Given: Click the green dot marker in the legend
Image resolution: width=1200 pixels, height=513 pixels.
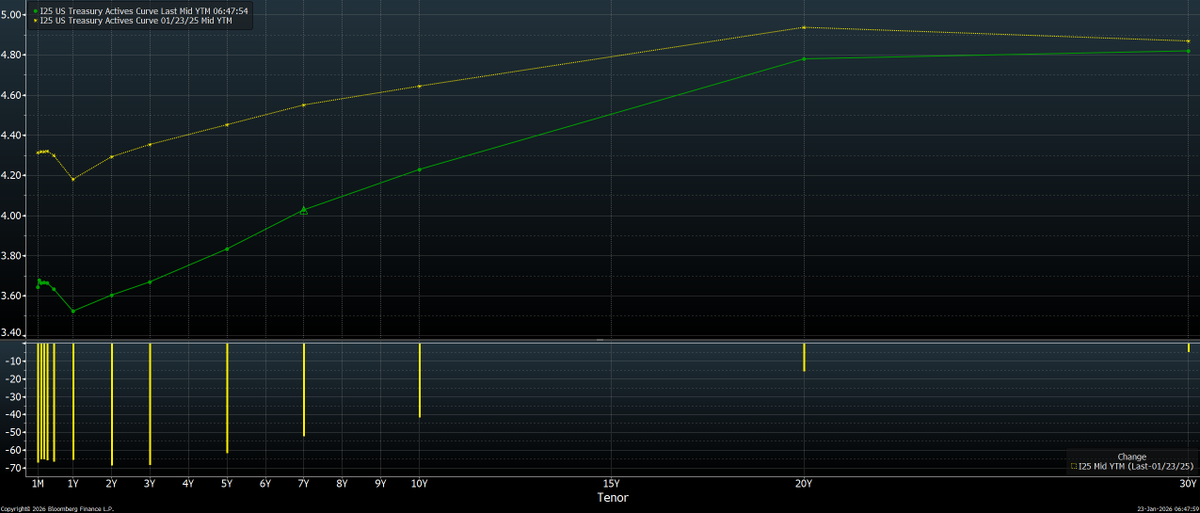Looking at the screenshot, I should coord(37,10).
